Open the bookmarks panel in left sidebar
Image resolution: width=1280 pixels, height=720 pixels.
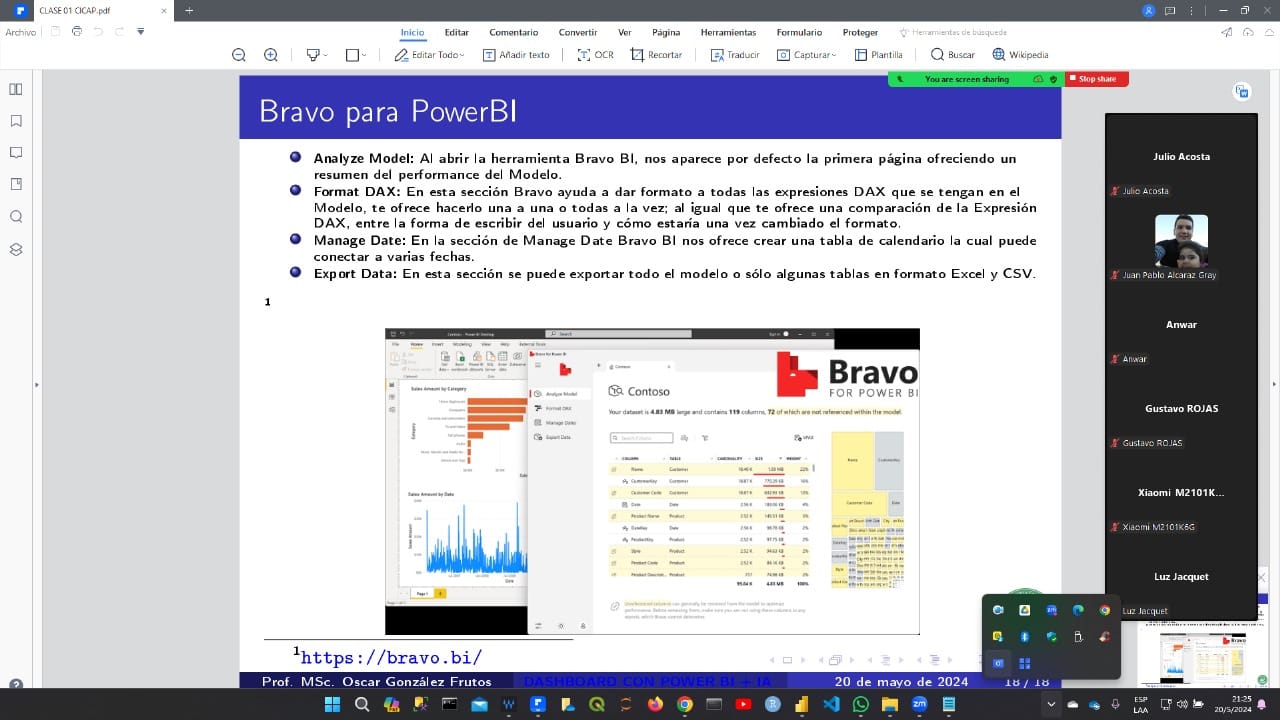pos(16,121)
